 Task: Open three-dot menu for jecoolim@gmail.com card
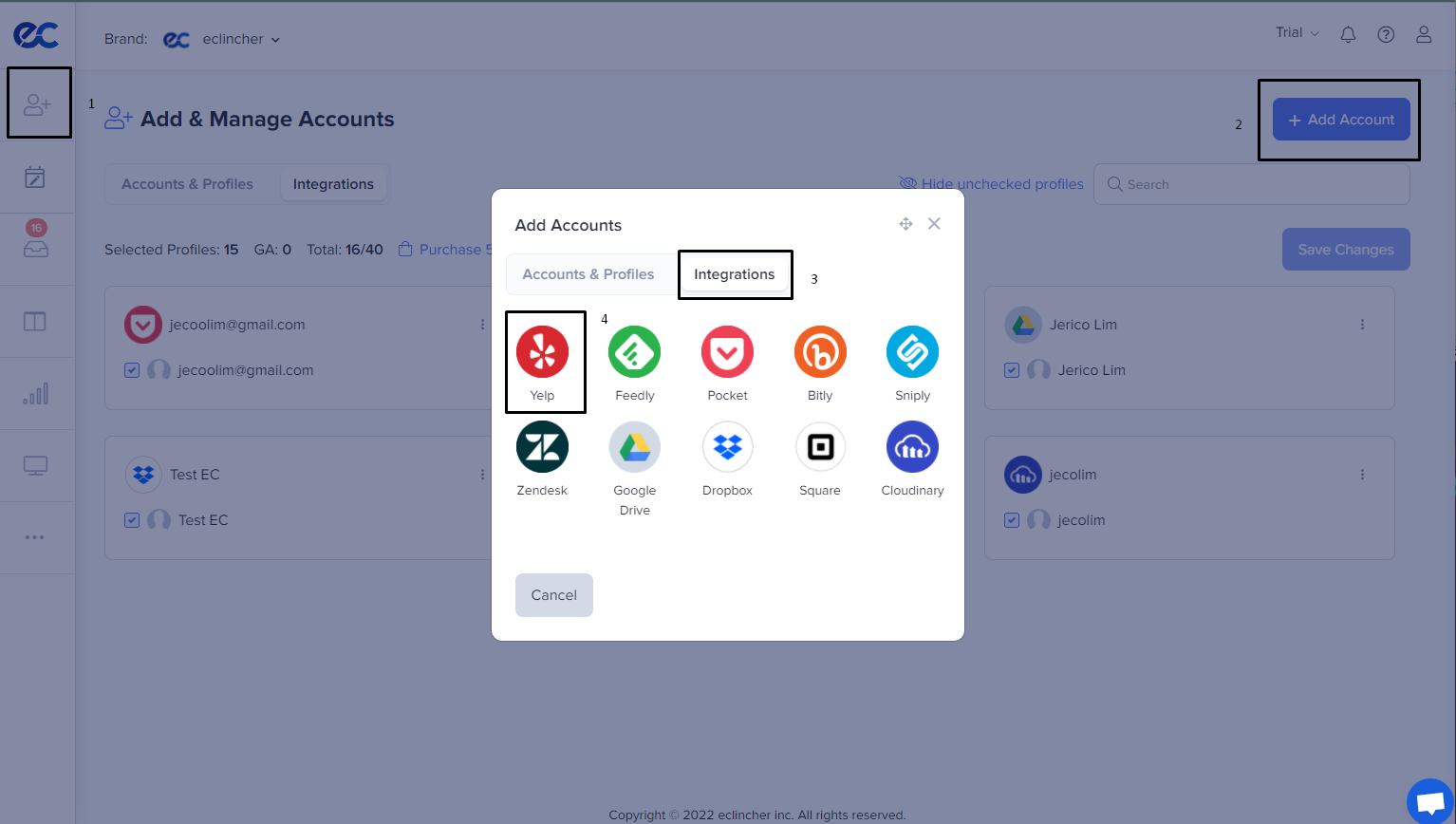pyautogui.click(x=482, y=325)
